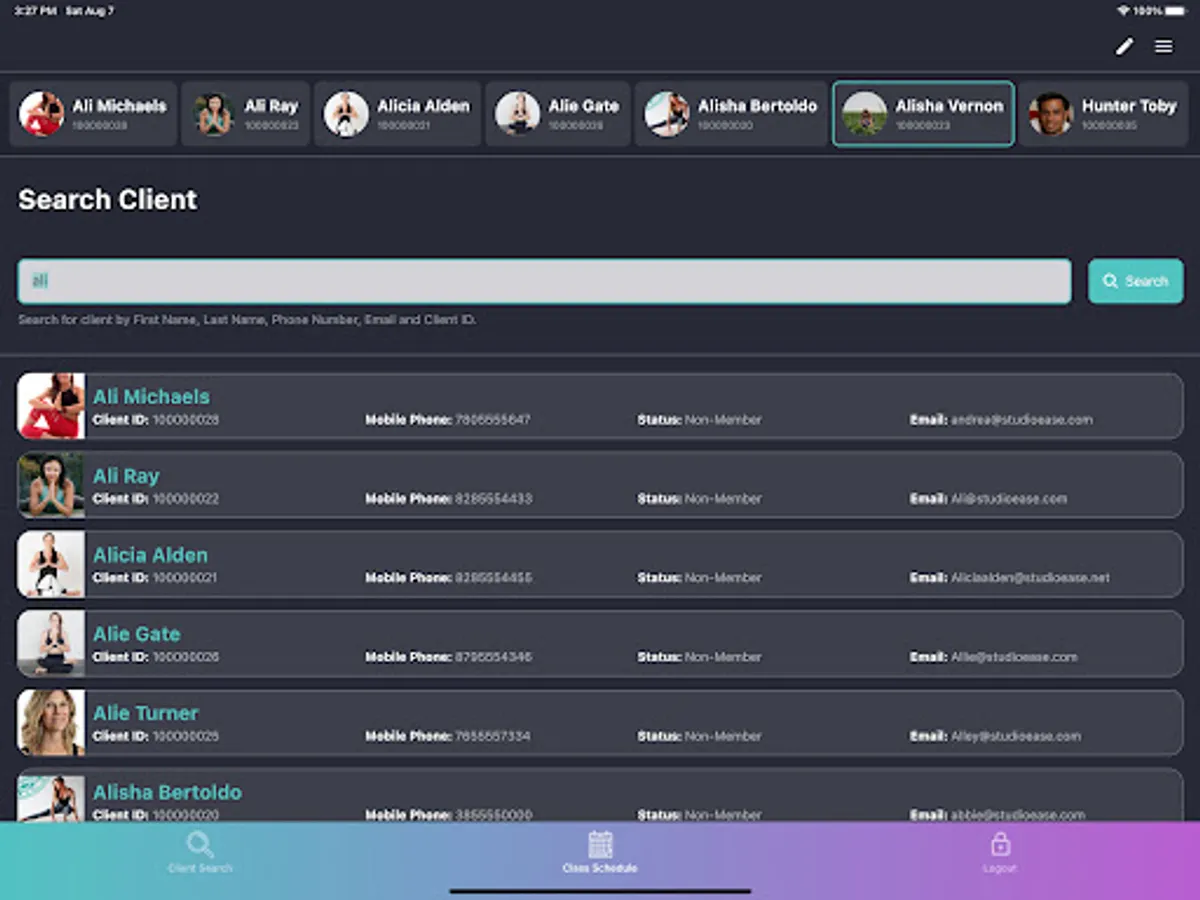Image resolution: width=1200 pixels, height=900 pixels.
Task: Open Ali Michaels name in results
Action: [151, 397]
